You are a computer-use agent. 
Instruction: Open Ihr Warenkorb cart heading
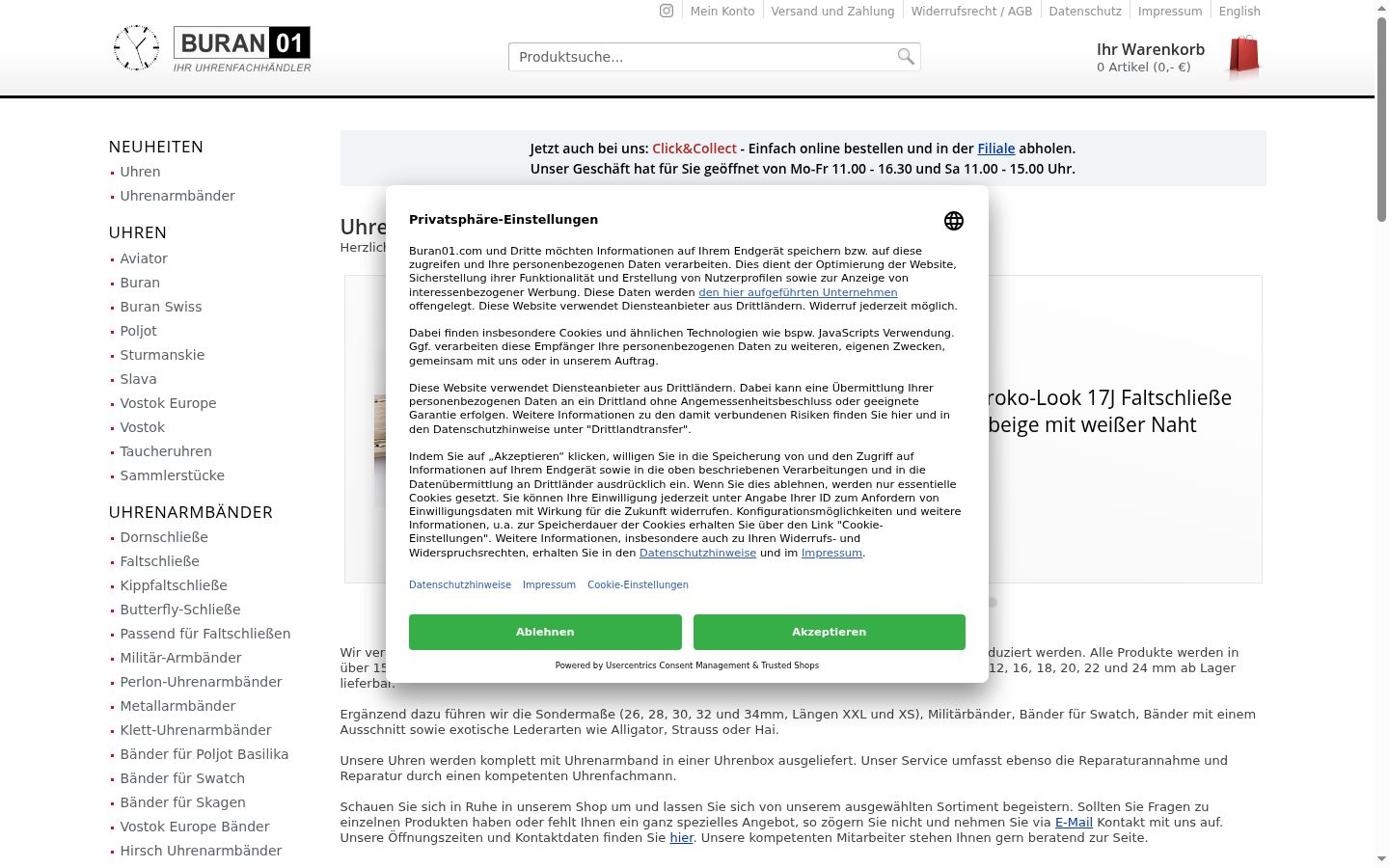pos(1151,49)
